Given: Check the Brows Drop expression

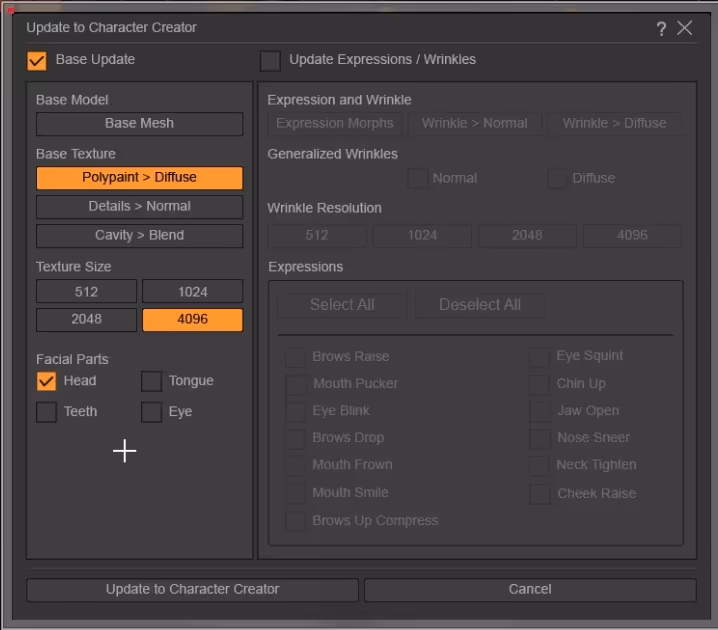Looking at the screenshot, I should (x=295, y=438).
